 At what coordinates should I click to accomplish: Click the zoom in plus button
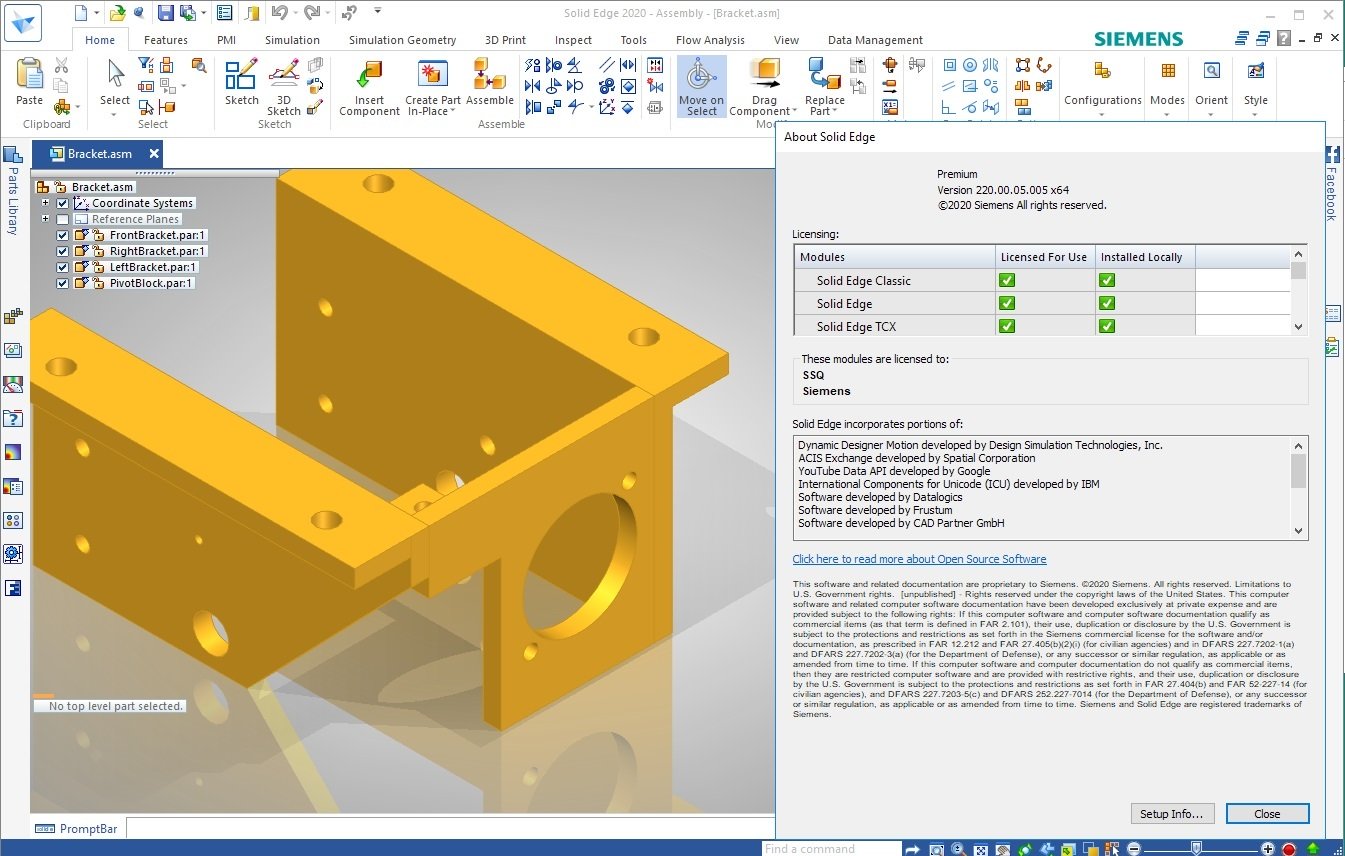(1268, 849)
